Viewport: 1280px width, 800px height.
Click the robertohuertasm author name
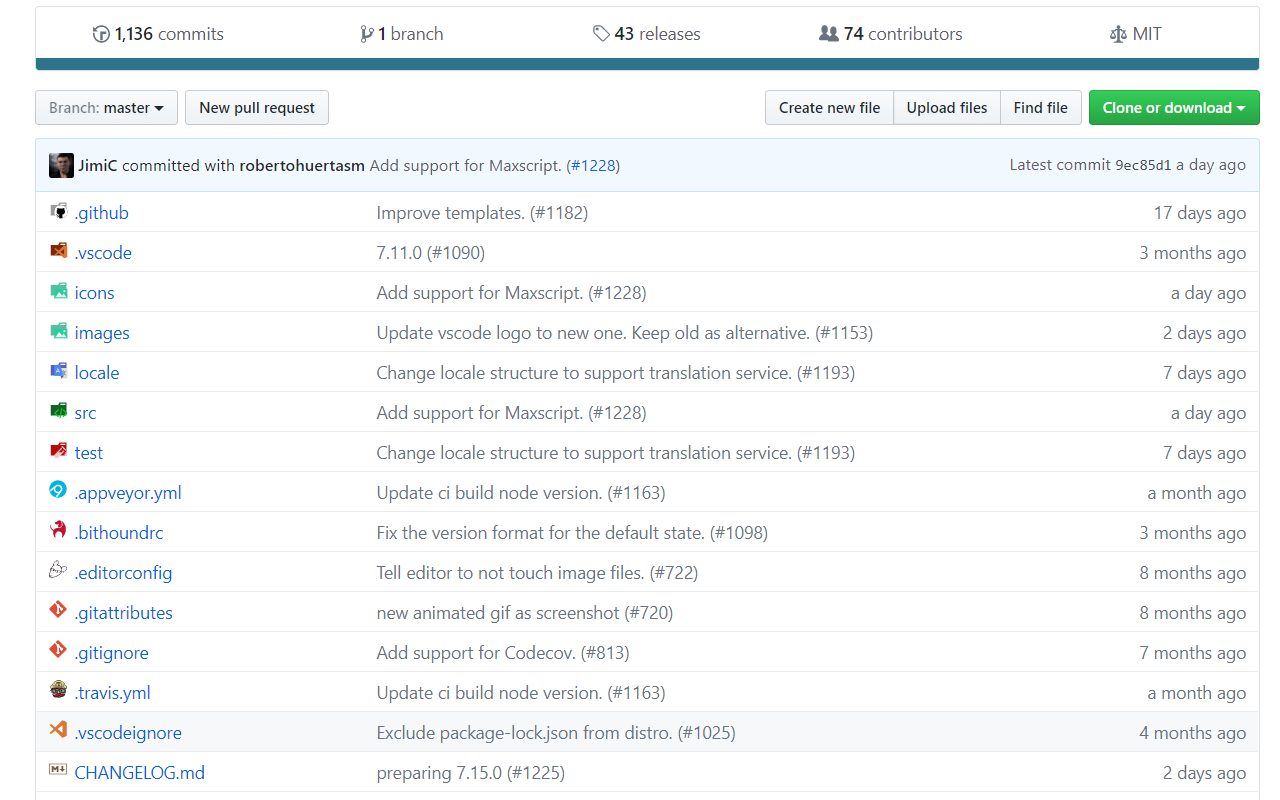coord(302,165)
